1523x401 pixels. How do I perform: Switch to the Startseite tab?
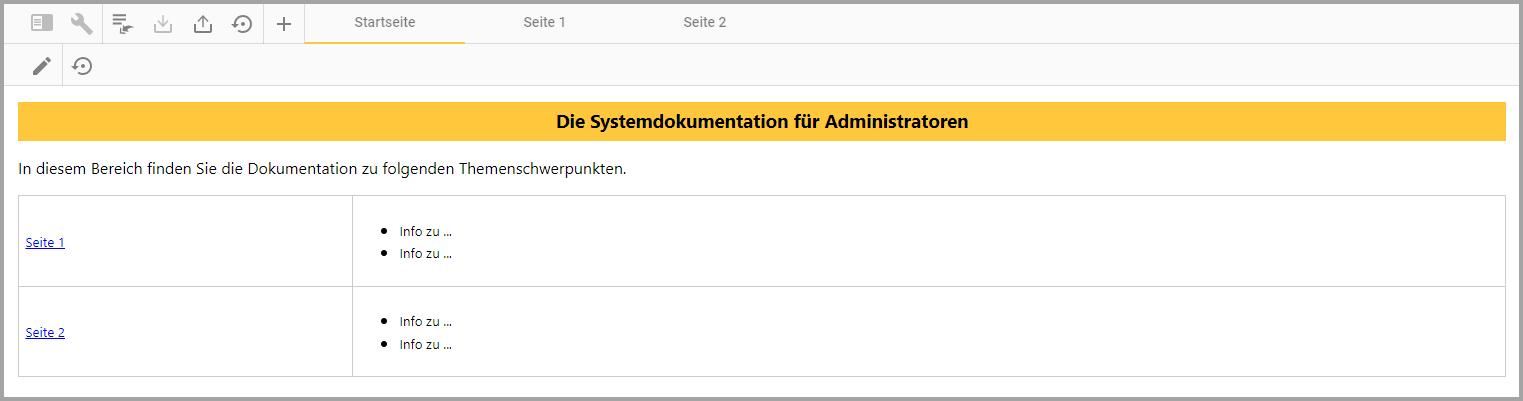(384, 22)
